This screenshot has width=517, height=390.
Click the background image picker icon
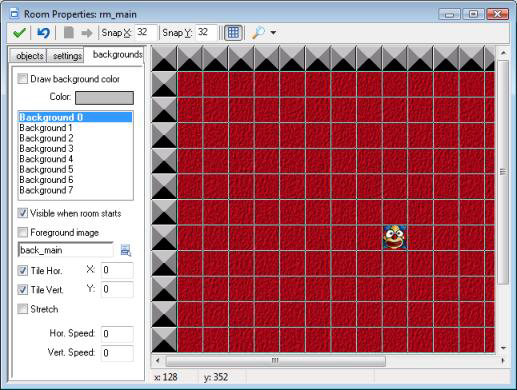click(126, 250)
